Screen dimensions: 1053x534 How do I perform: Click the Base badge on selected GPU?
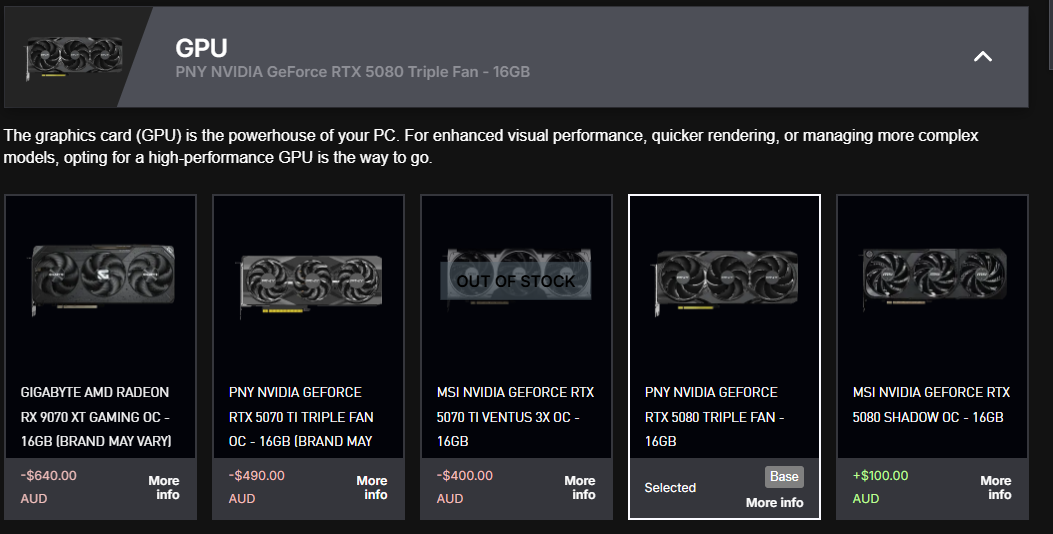click(784, 477)
